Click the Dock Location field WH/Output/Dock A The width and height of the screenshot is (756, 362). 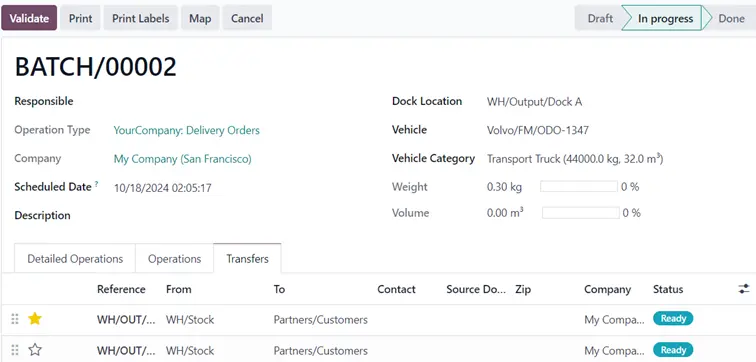point(534,102)
